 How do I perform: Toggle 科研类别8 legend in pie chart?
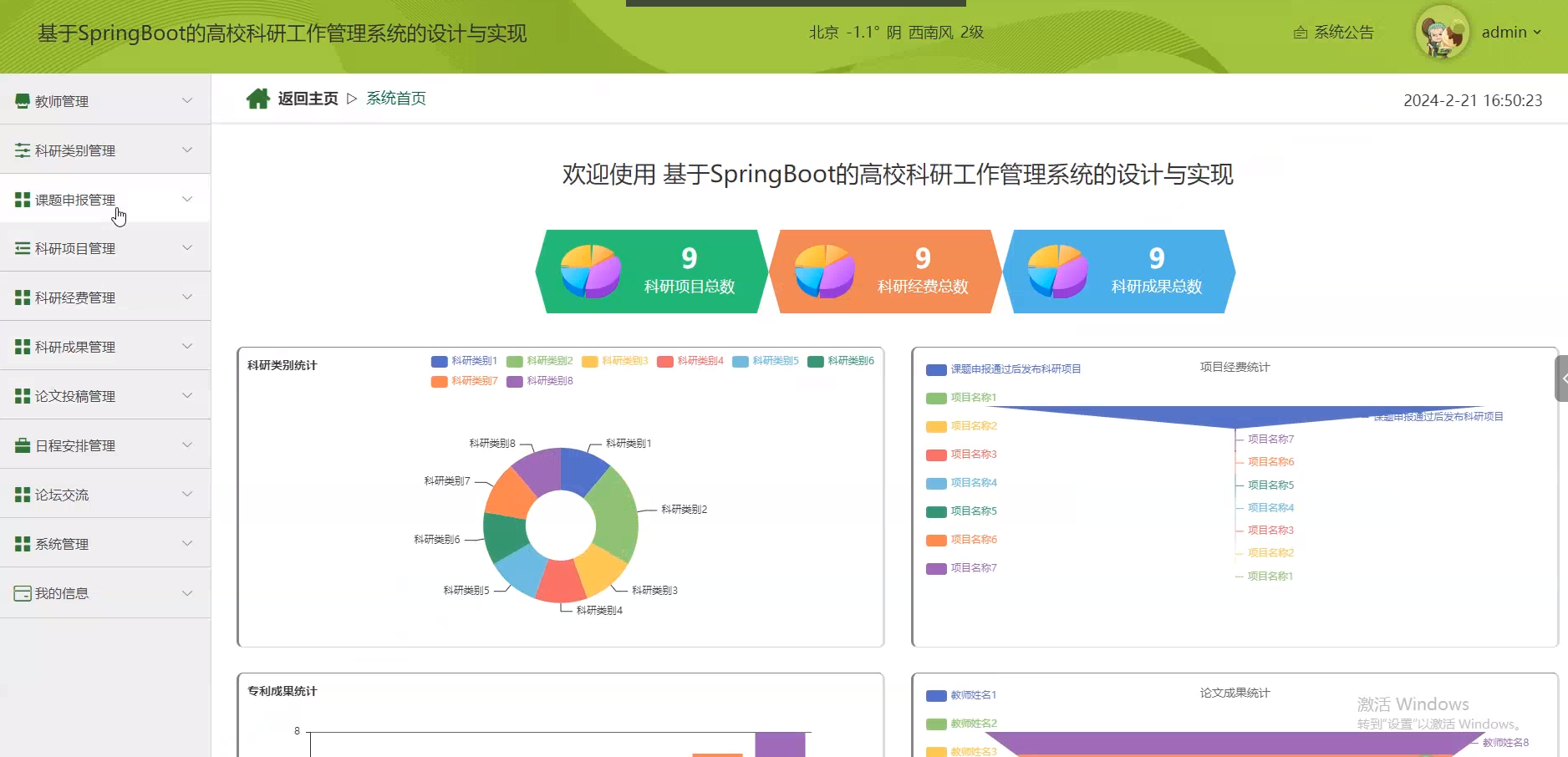pyautogui.click(x=539, y=381)
